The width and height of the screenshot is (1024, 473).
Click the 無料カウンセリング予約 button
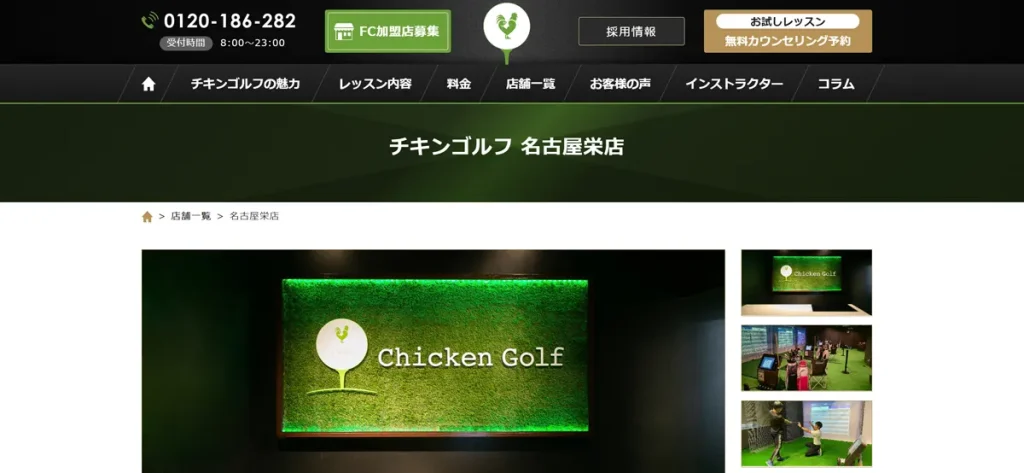[788, 31]
